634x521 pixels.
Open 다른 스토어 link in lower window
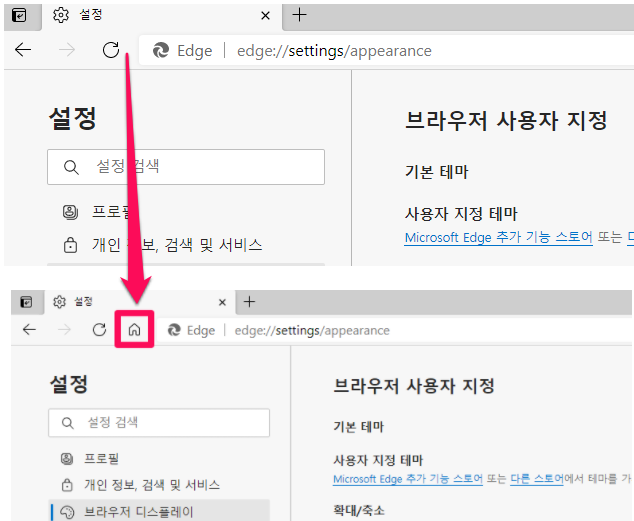pyautogui.click(x=537, y=479)
